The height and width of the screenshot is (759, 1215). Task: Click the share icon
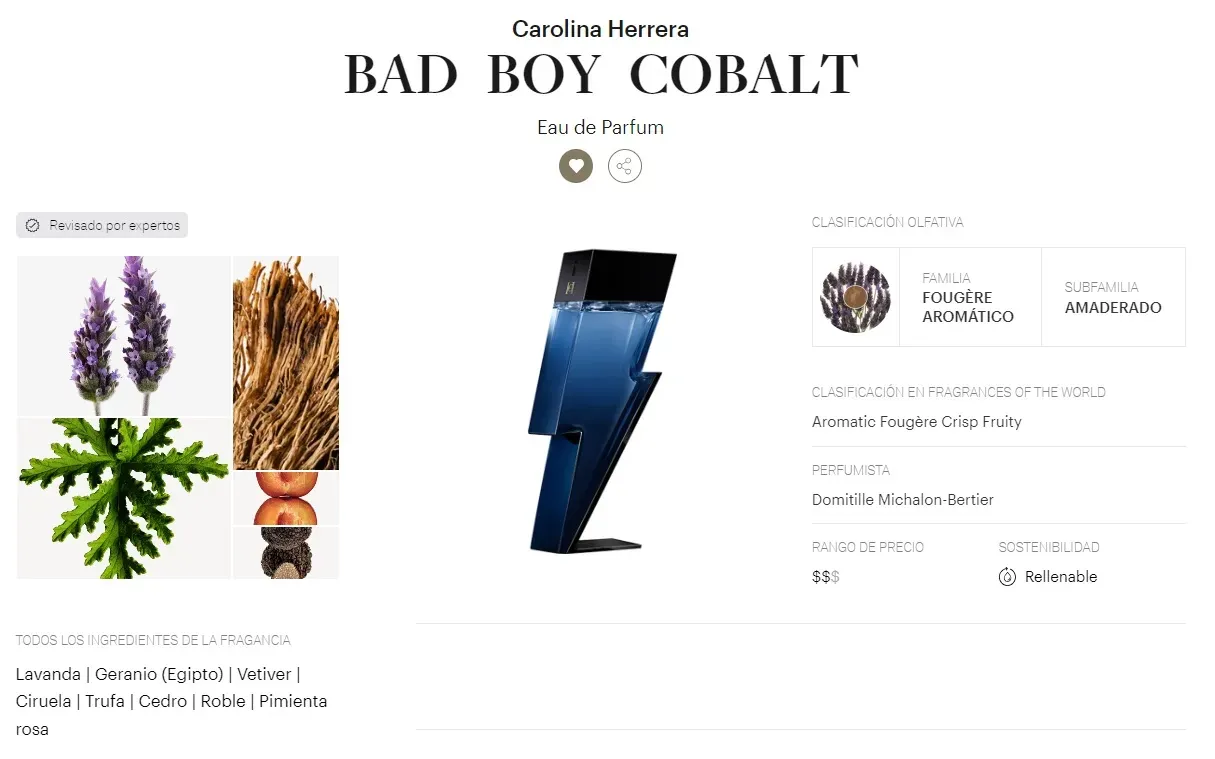tap(625, 166)
